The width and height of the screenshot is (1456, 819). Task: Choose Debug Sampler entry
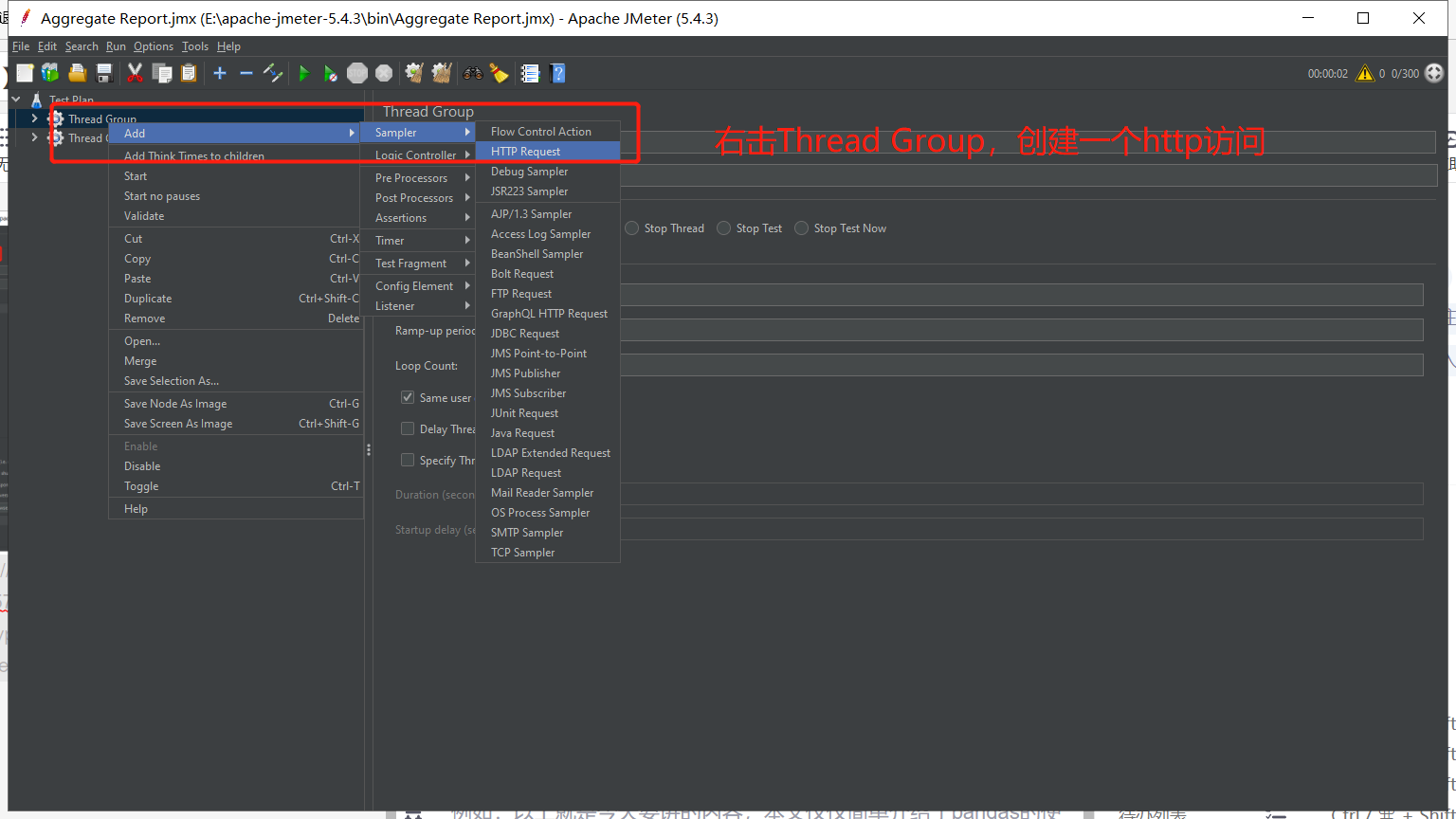548,172
